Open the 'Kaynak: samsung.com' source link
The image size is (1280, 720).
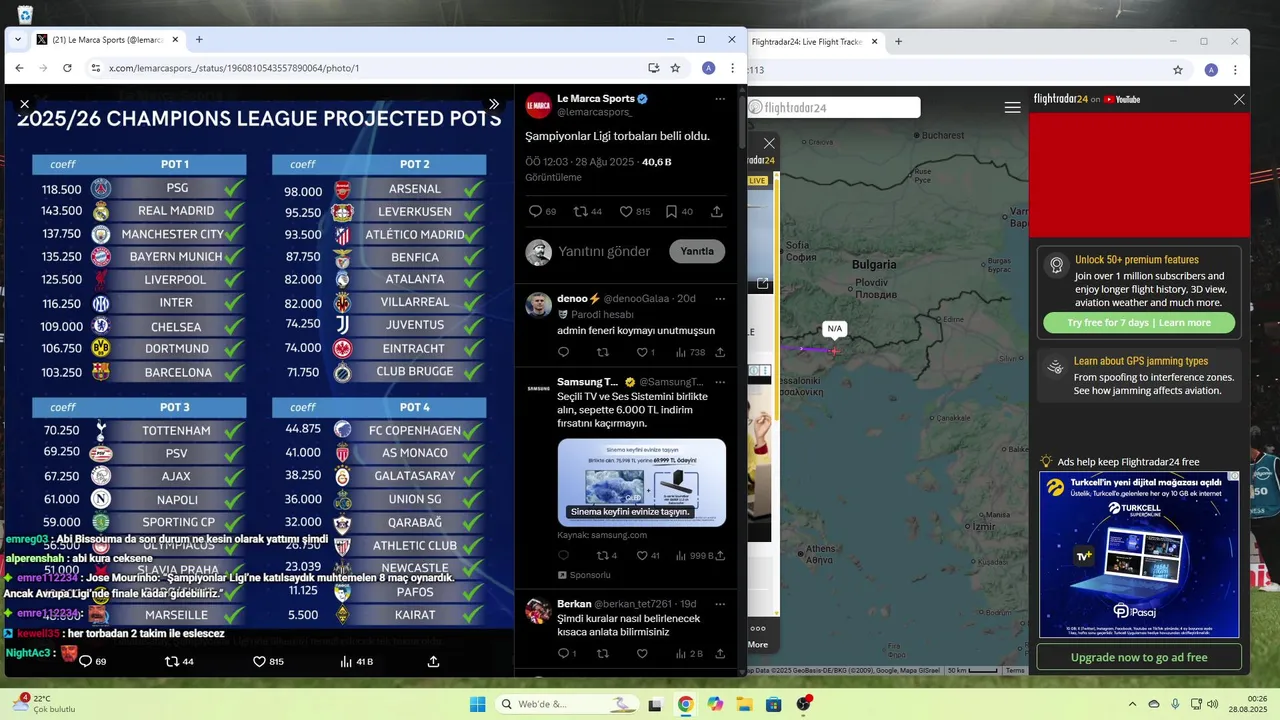[602, 535]
